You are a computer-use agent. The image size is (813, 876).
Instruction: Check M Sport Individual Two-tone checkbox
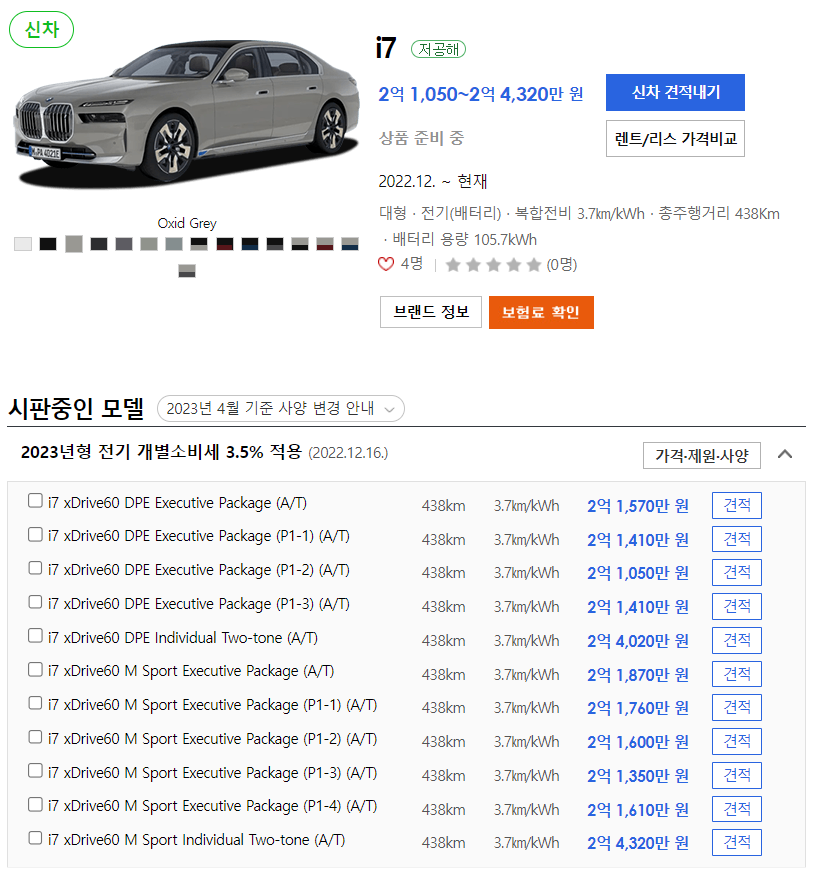click(35, 838)
